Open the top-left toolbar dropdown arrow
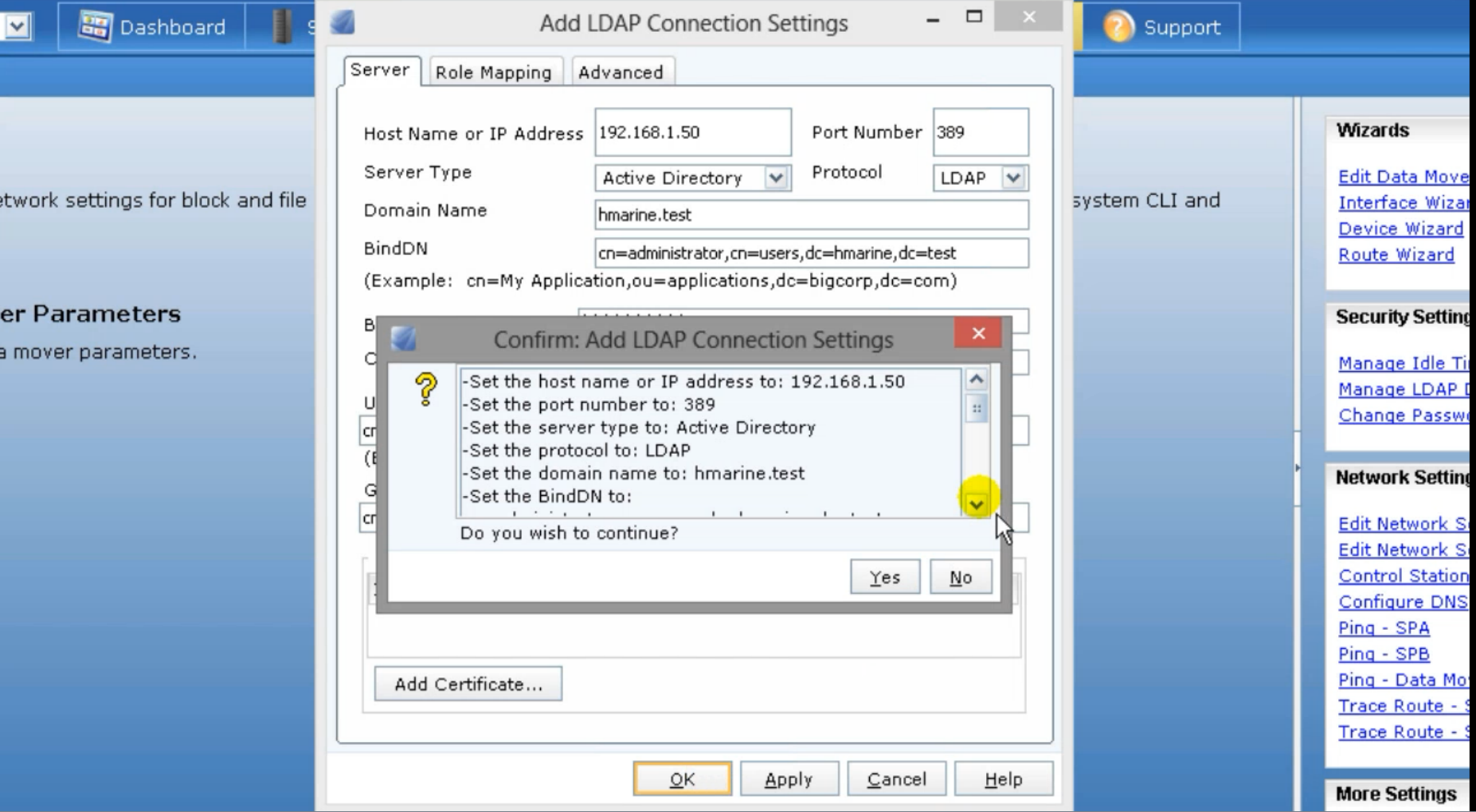Screen dimensions: 1476x812 tap(18, 27)
